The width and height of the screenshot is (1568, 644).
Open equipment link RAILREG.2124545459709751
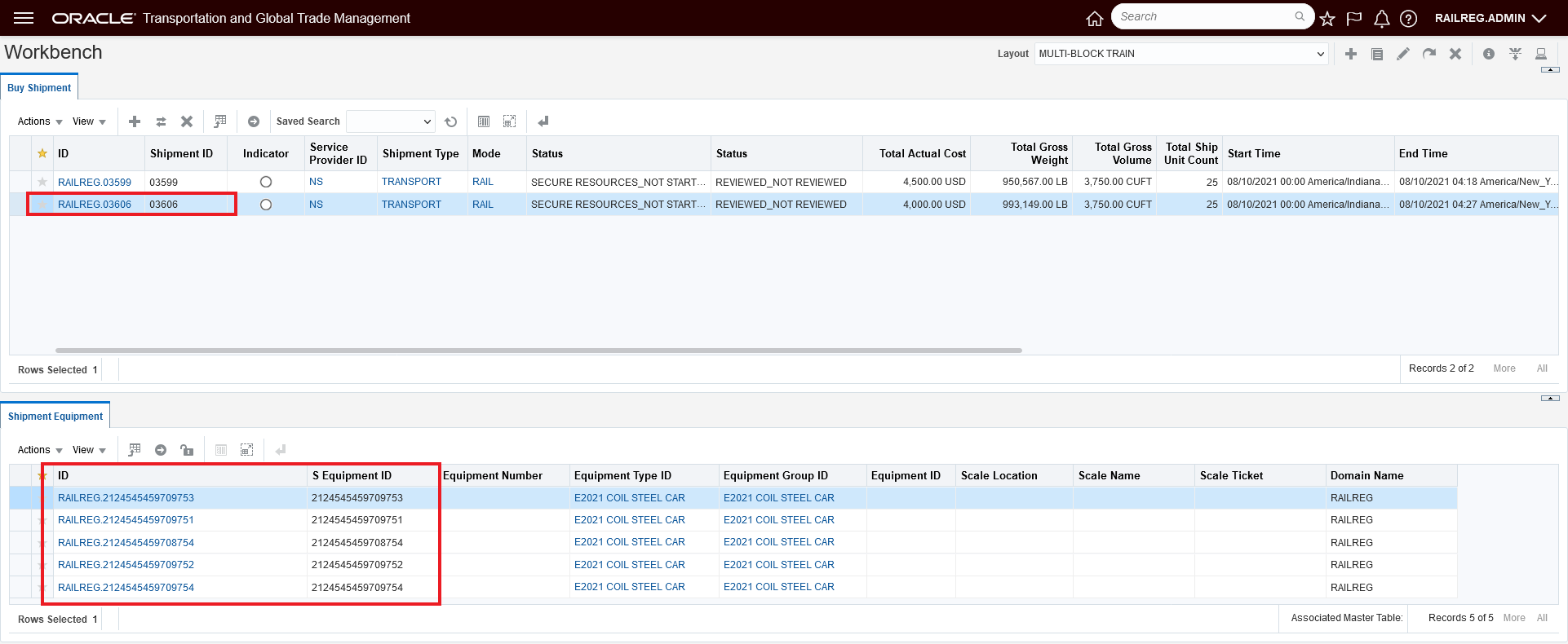tap(126, 520)
